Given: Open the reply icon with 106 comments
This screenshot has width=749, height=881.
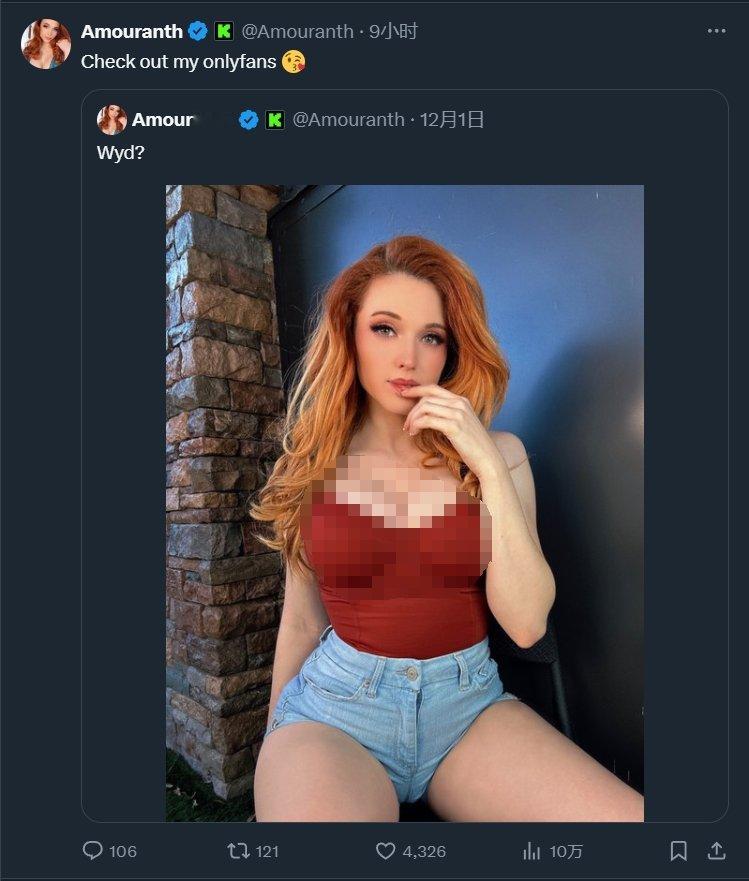Looking at the screenshot, I should [93, 851].
